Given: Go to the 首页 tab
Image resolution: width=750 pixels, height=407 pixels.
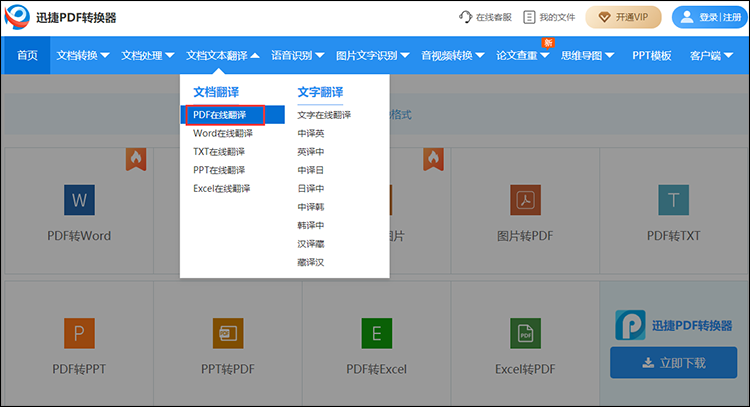Looking at the screenshot, I should click(27, 55).
